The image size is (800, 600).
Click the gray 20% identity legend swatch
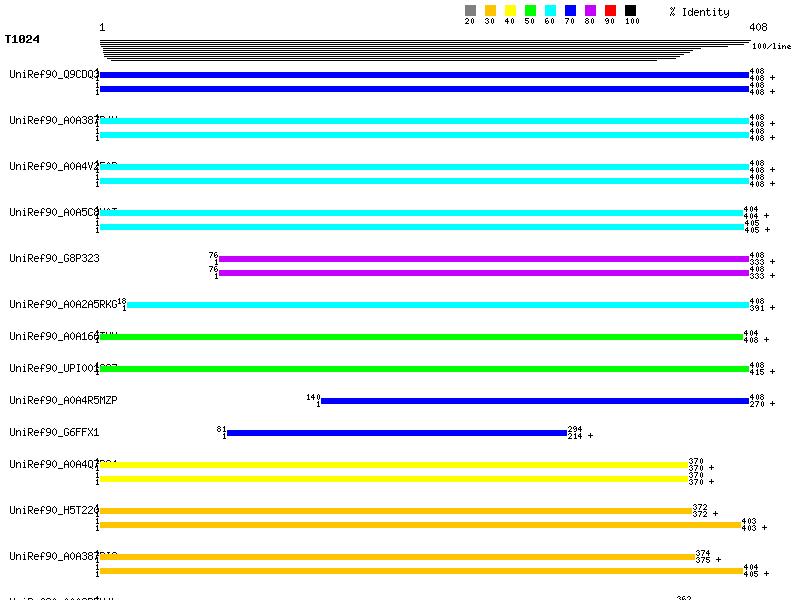tap(470, 11)
